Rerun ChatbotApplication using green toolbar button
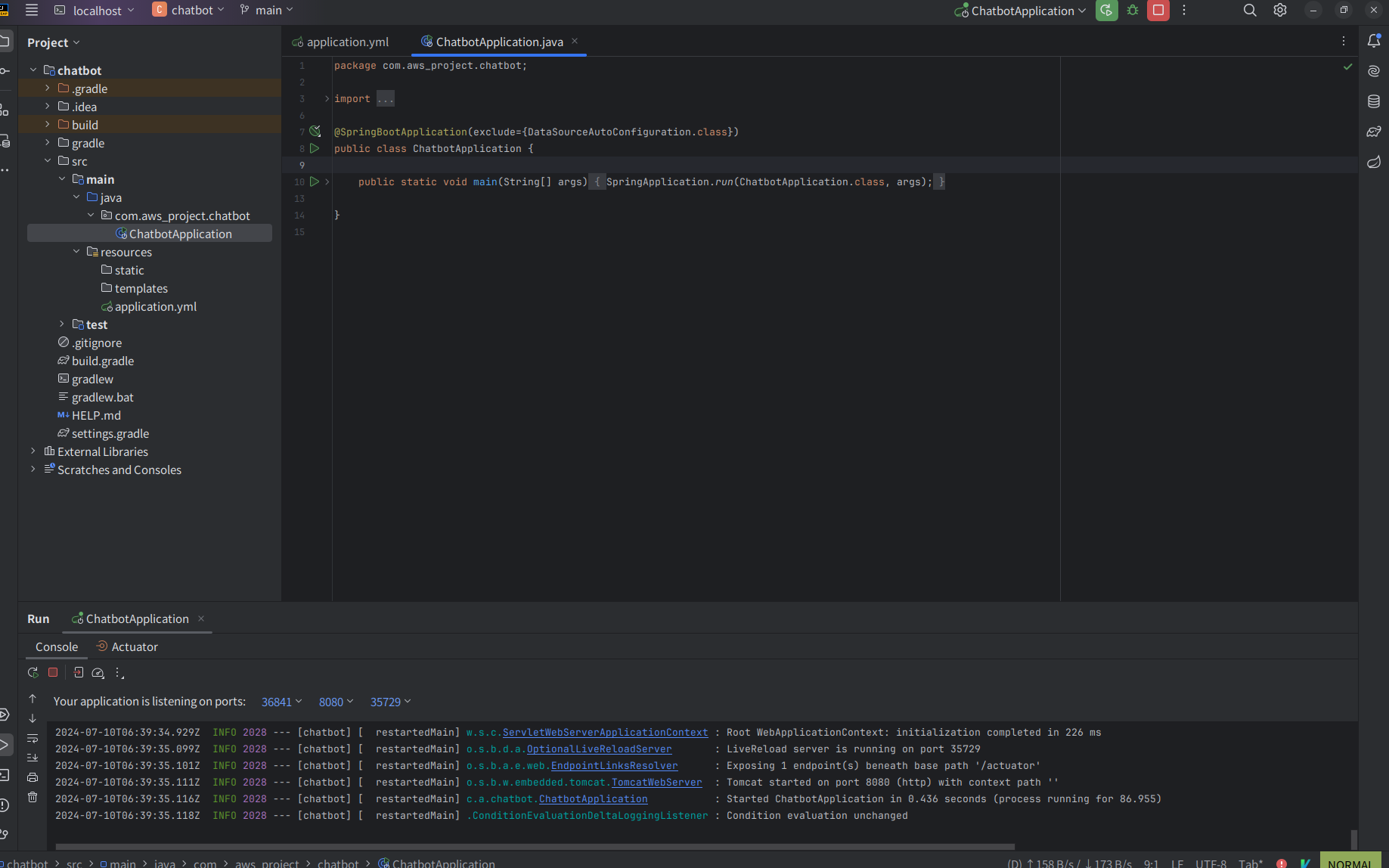The image size is (1389, 868). pos(1106,11)
